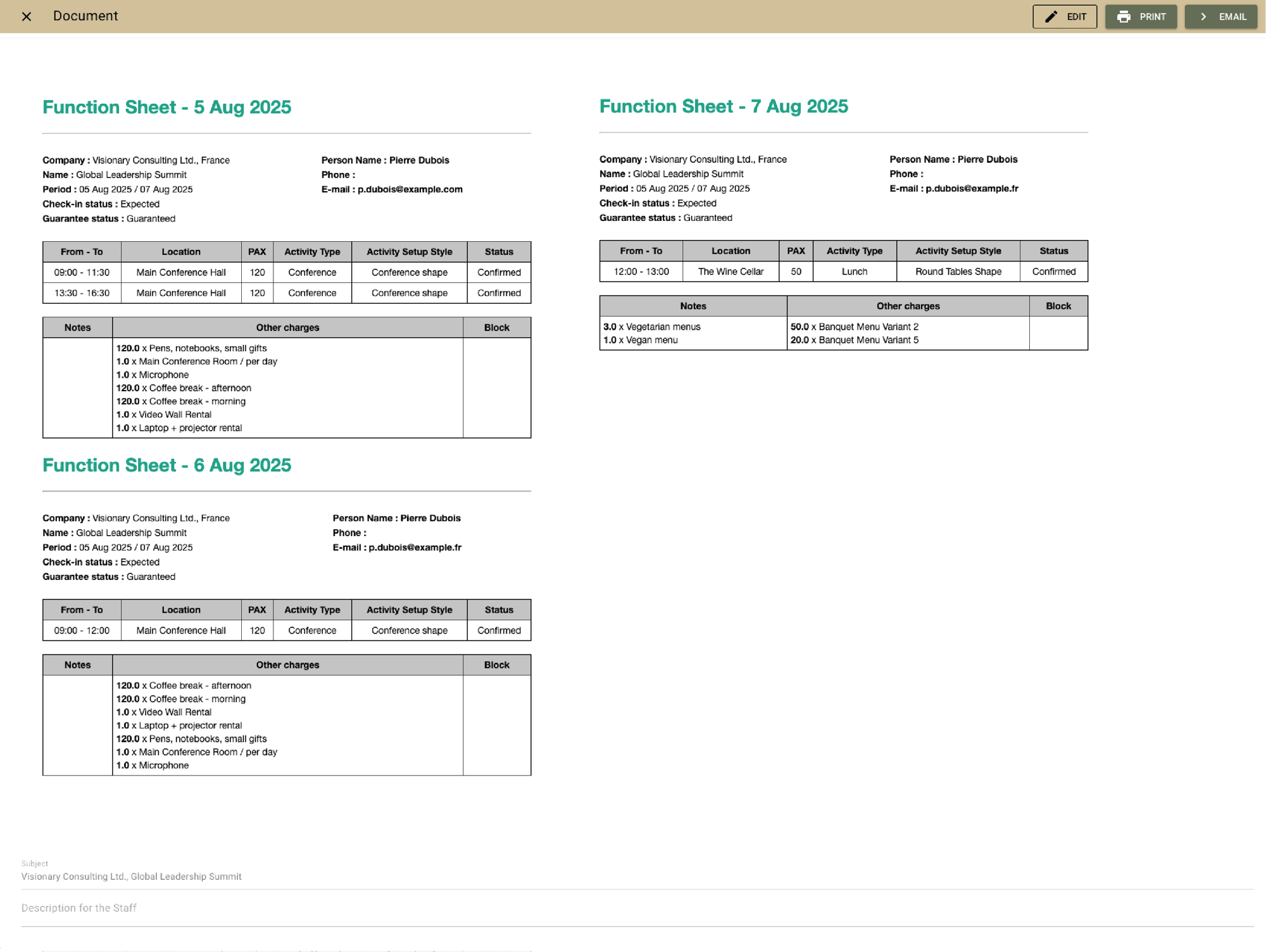Click the email link p.dubois@example.com
The height and width of the screenshot is (952, 1266).
(x=410, y=189)
